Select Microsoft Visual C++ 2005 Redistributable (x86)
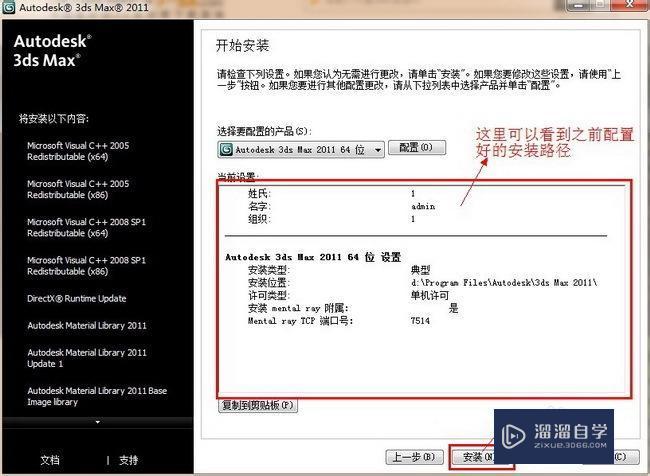The width and height of the screenshot is (650, 476). coord(78,189)
